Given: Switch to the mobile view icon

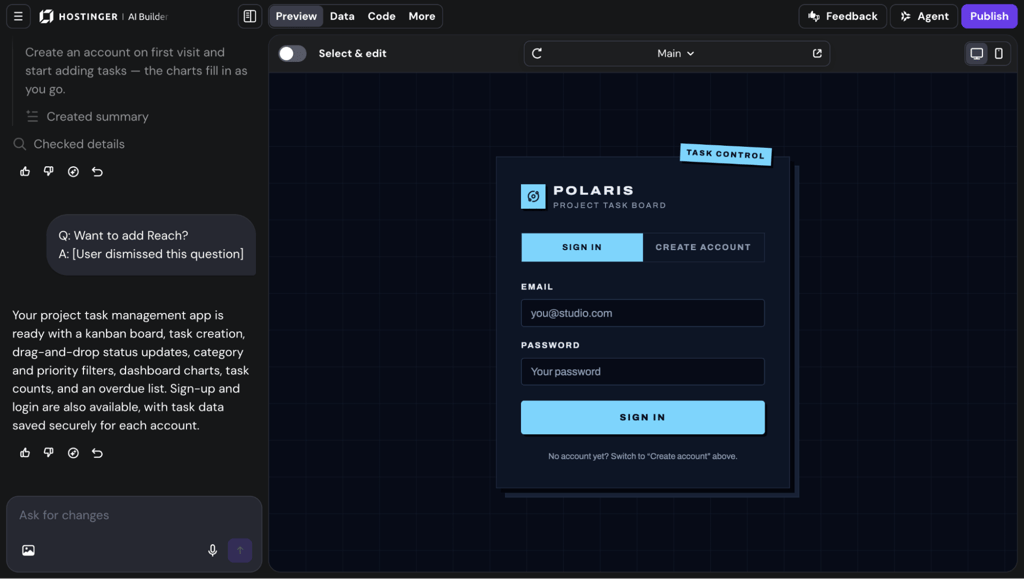Looking at the screenshot, I should tap(999, 54).
